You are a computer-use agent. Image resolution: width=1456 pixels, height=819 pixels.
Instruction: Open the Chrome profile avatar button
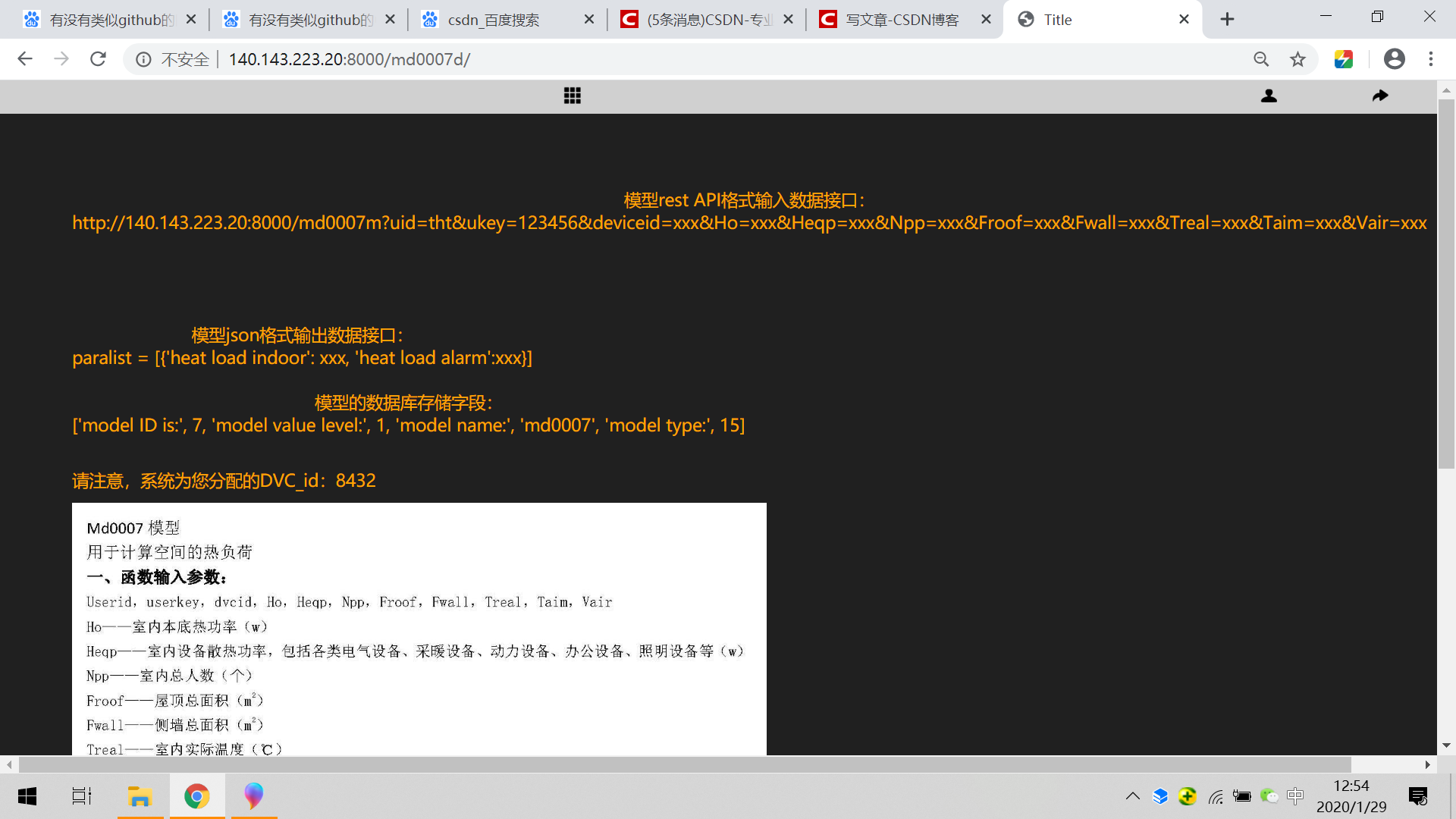pos(1394,59)
